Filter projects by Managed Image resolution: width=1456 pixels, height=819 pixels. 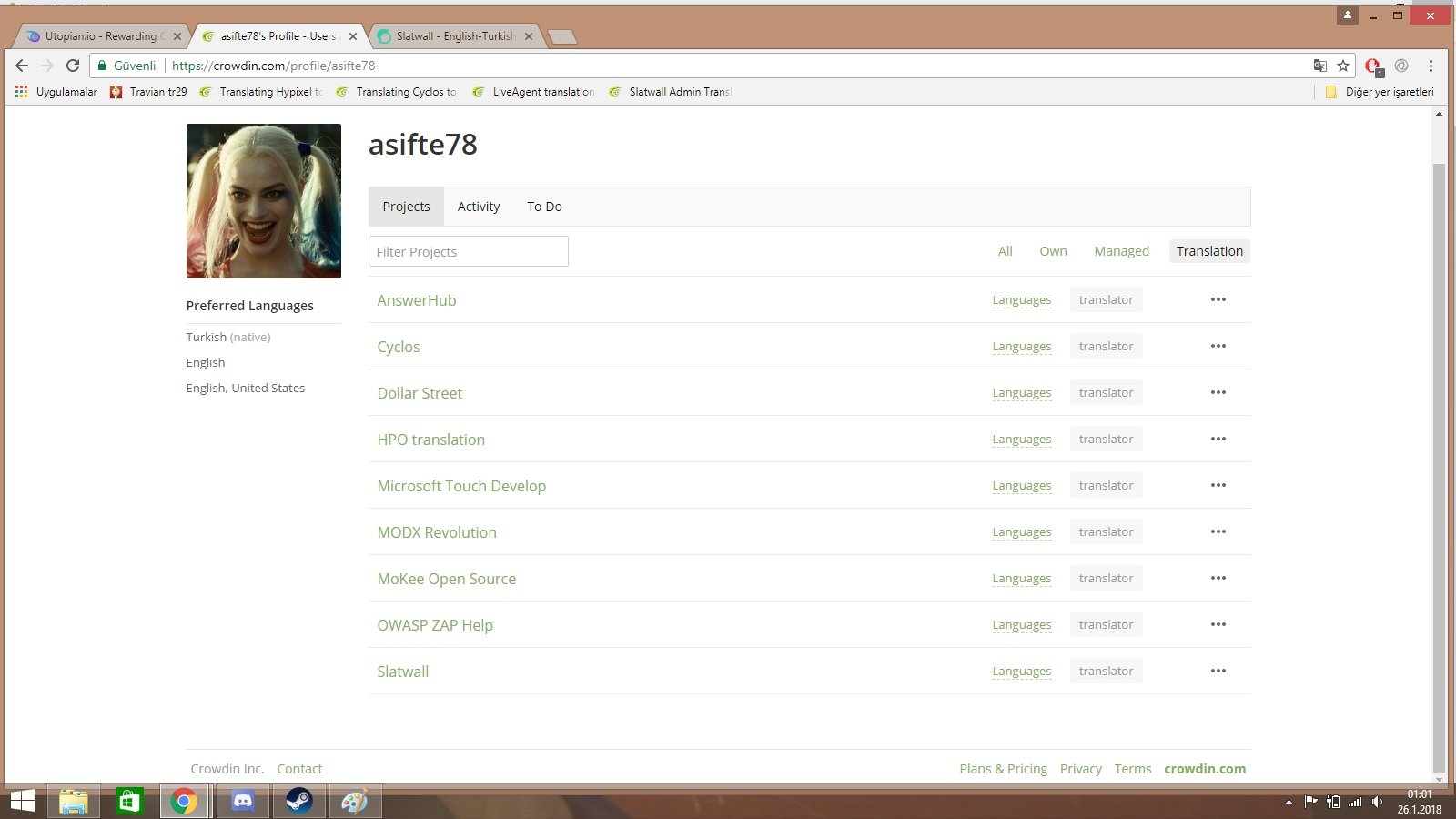(1121, 251)
